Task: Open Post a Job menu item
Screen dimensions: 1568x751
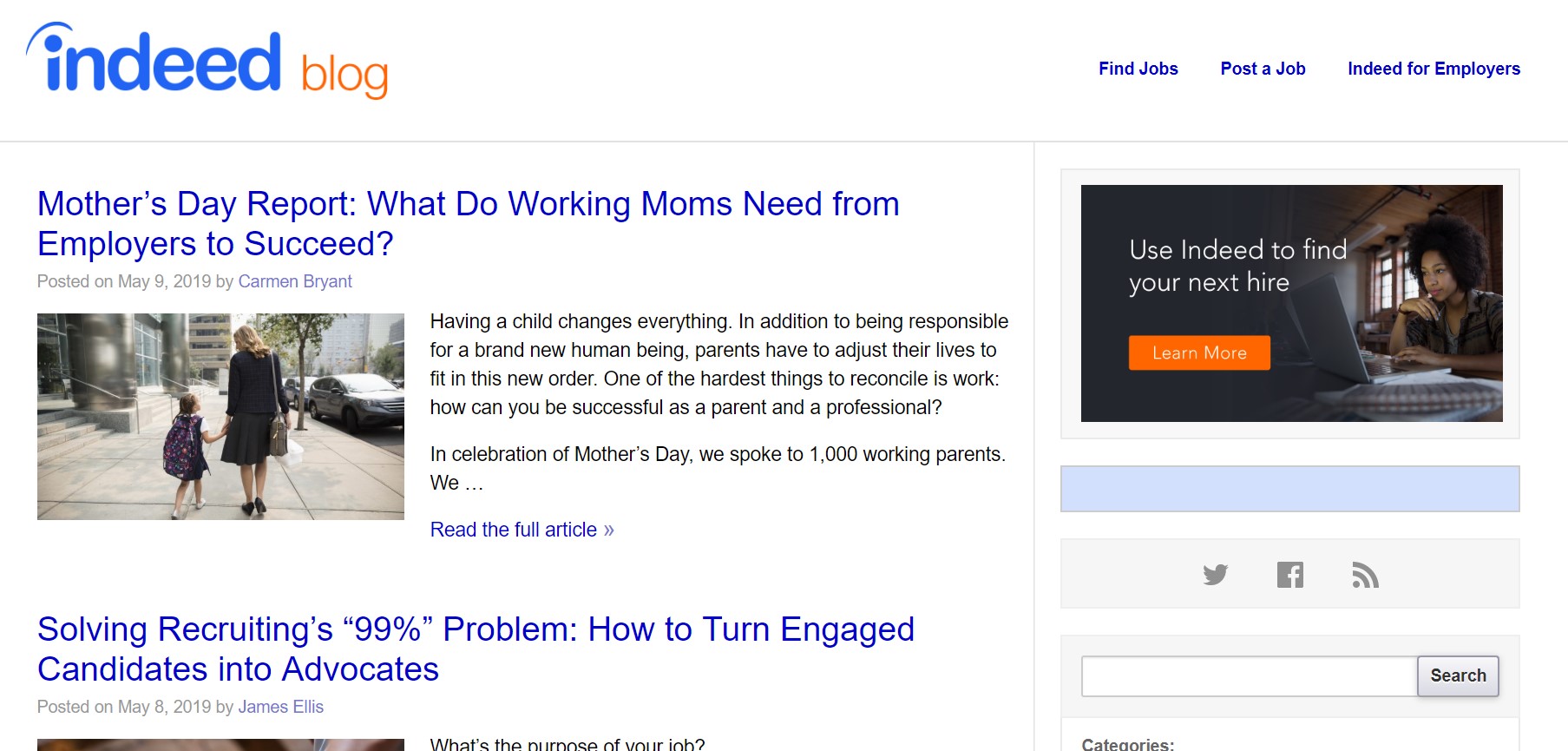Action: point(1263,69)
